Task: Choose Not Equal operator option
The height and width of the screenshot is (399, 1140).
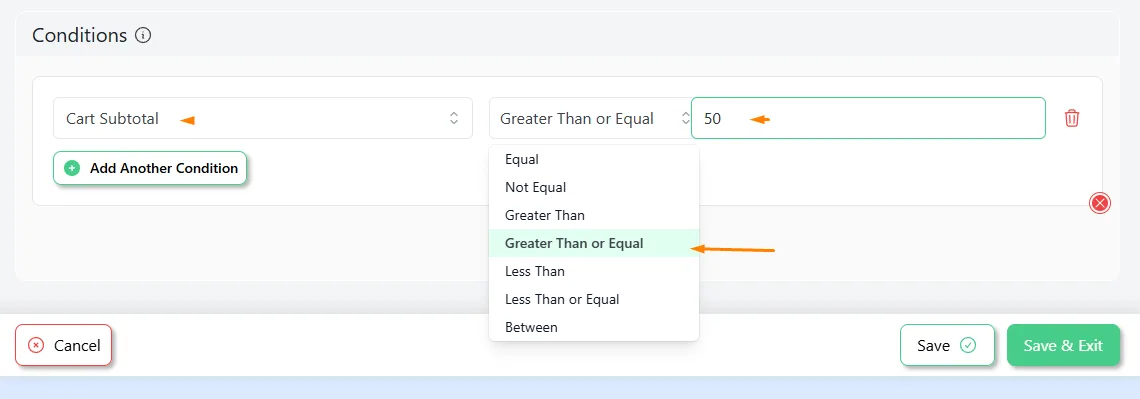Action: [594, 188]
